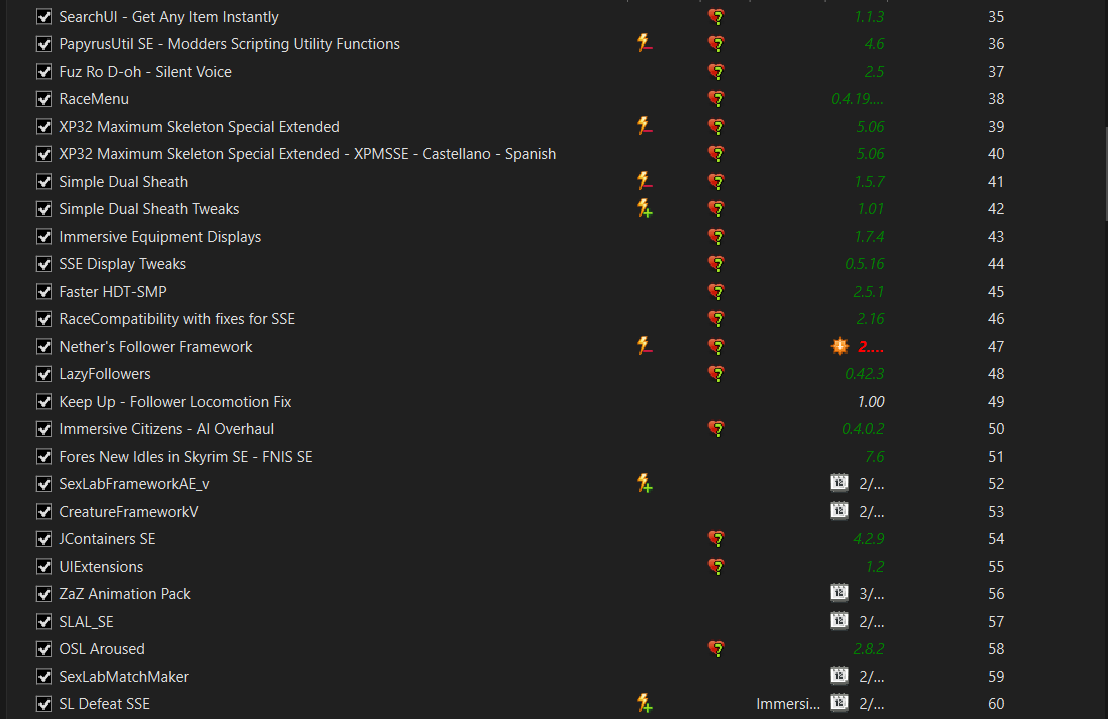The image size is (1108, 719).
Task: Disable the SearchUI mod checkbox
Action: click(44, 16)
